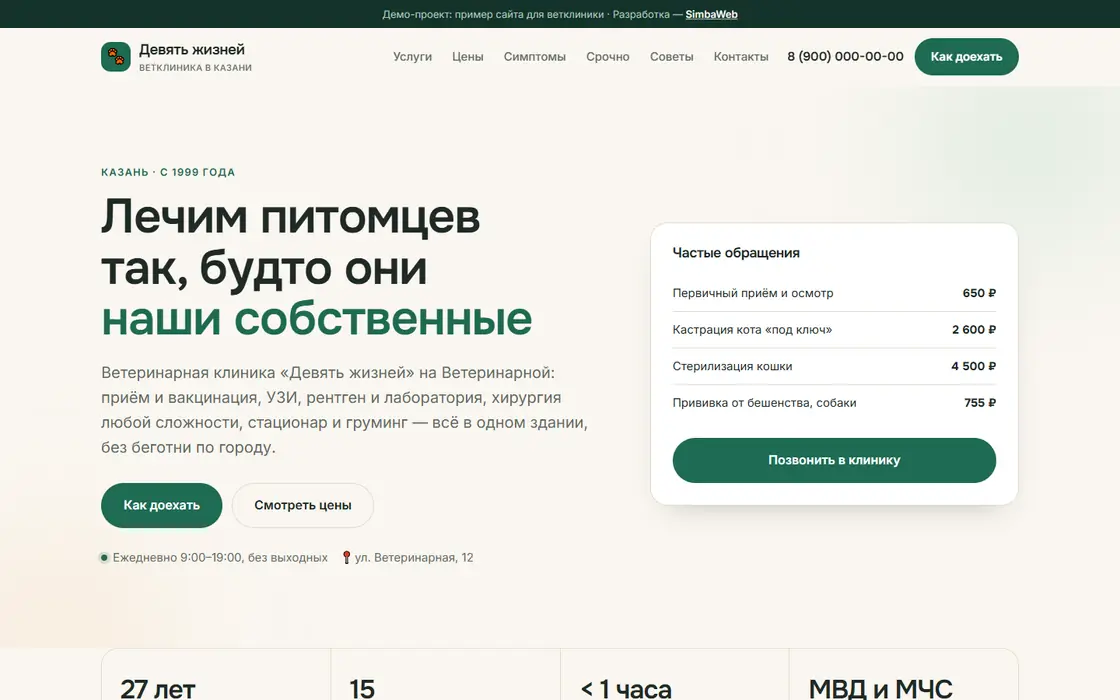Screen dimensions: 1120x700
Task: Open the Услуги menu item
Action: pos(412,56)
